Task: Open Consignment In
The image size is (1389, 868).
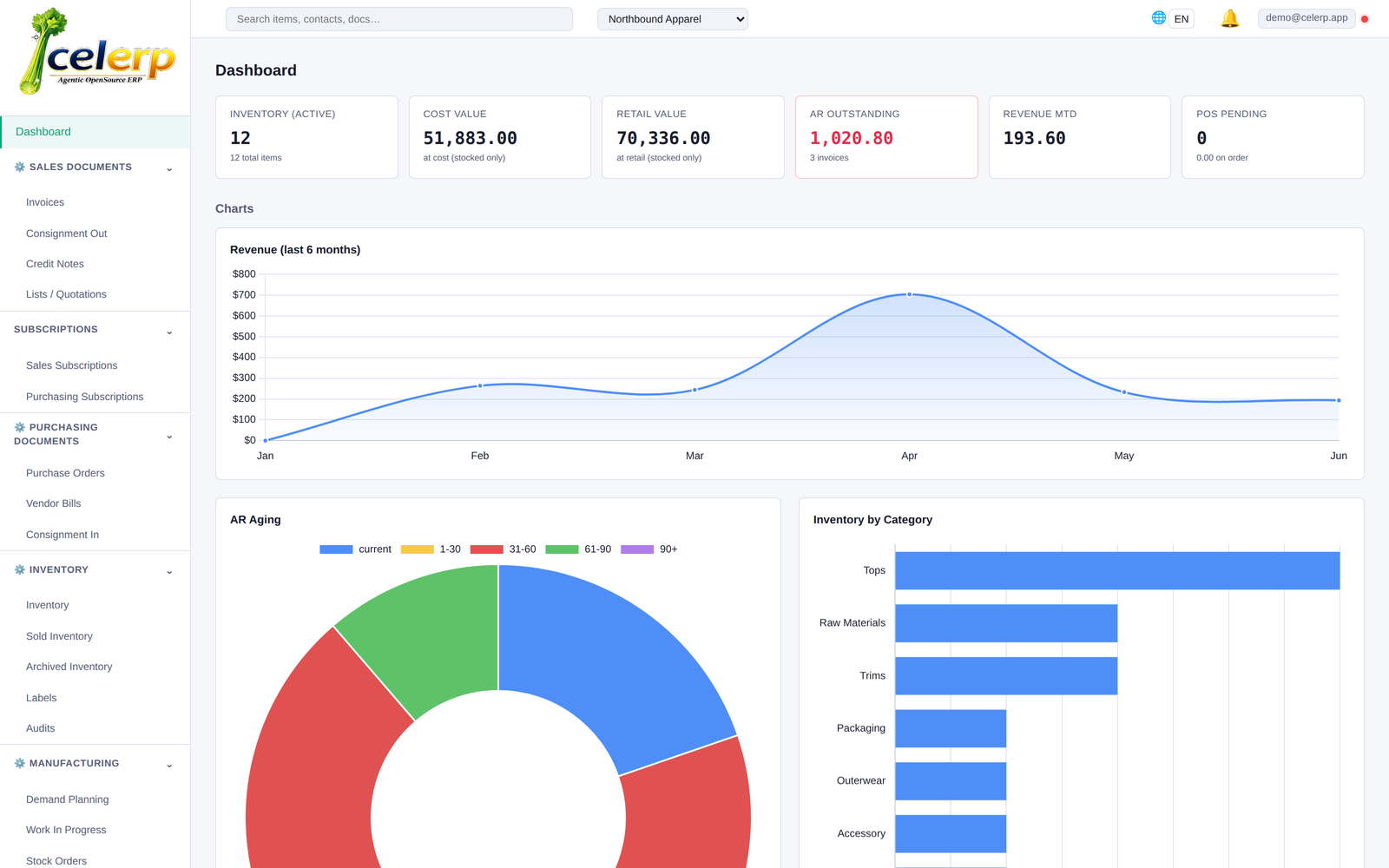Action: (63, 535)
